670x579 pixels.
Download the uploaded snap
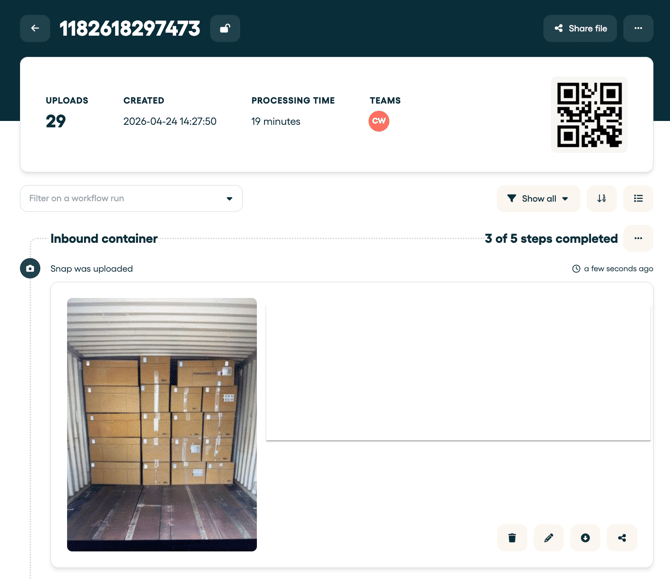pyautogui.click(x=585, y=538)
